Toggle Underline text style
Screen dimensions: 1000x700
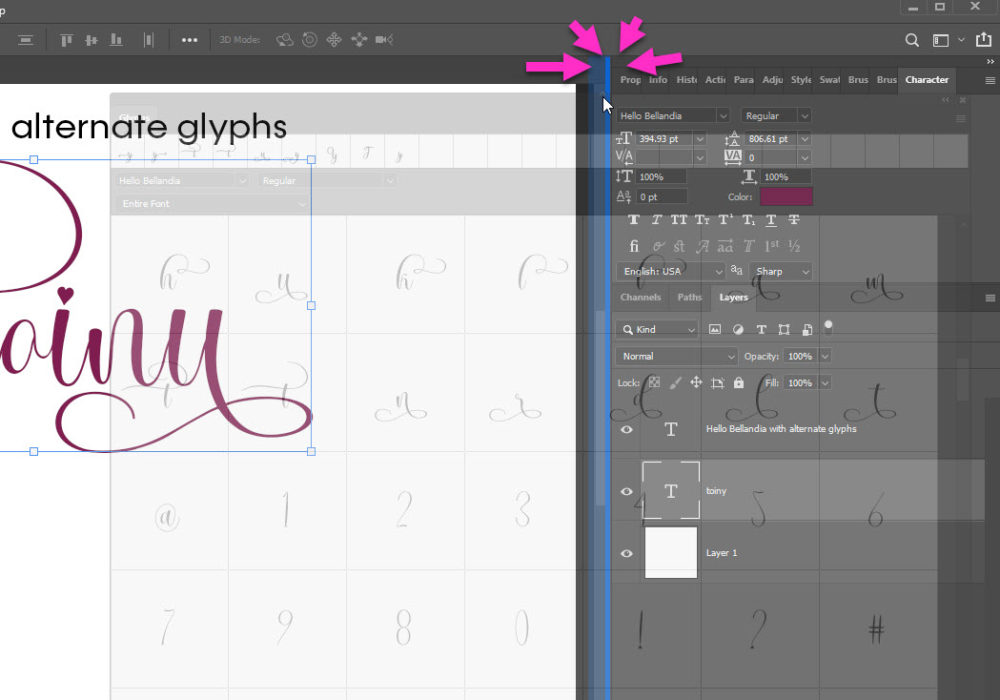771,220
